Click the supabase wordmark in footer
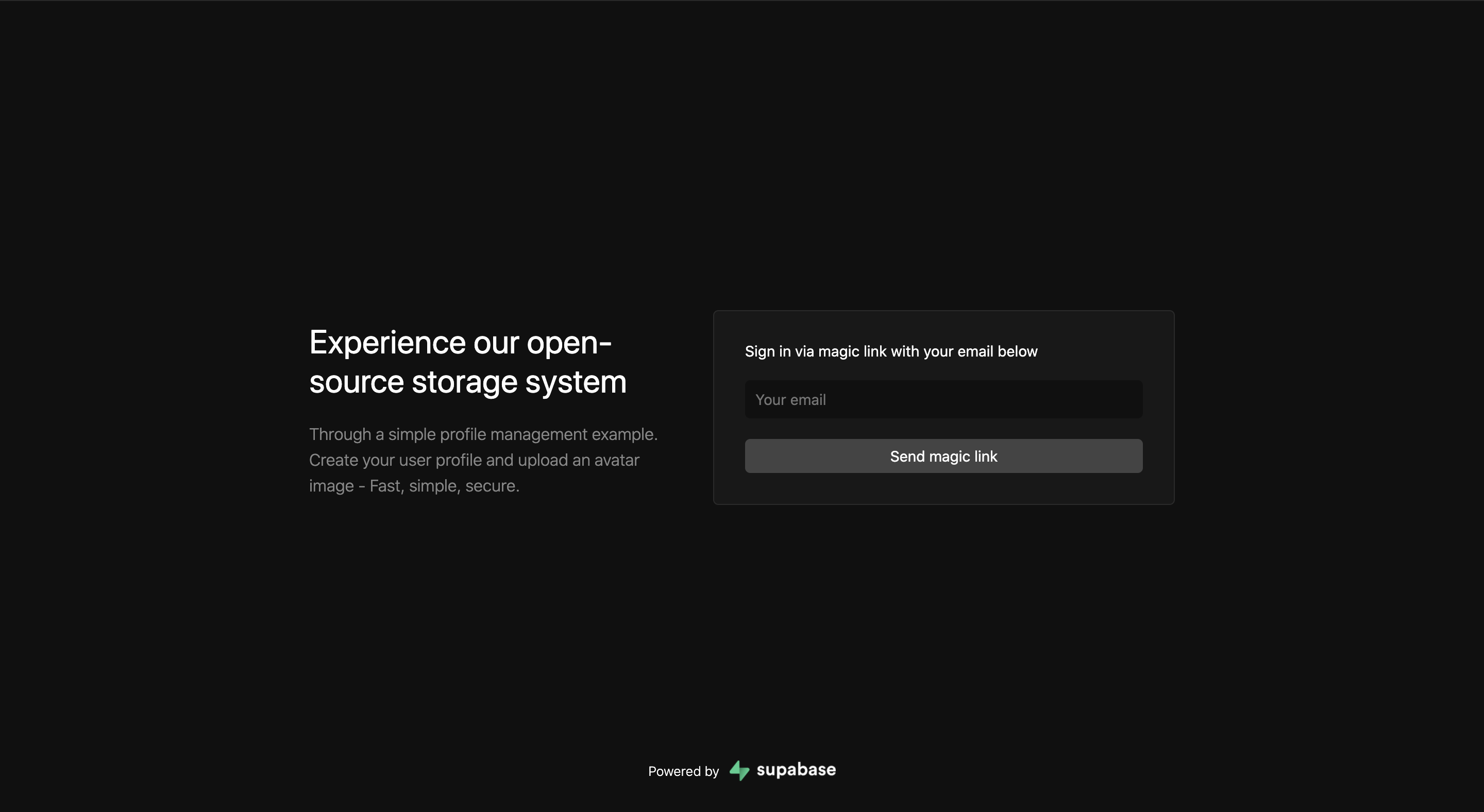The image size is (1484, 812). click(796, 770)
